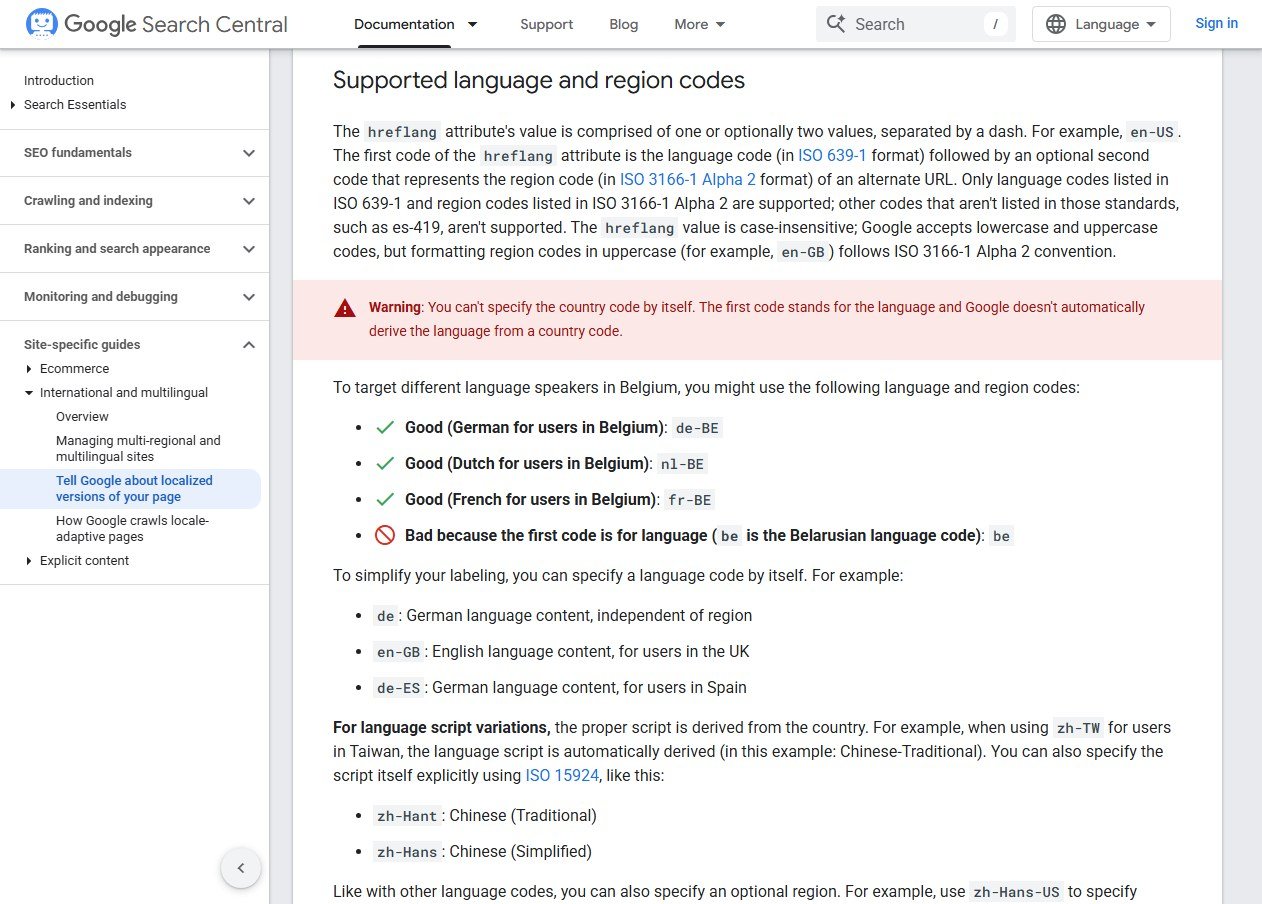Click the en-GB code in the list
The width and height of the screenshot is (1262, 904).
click(x=398, y=652)
